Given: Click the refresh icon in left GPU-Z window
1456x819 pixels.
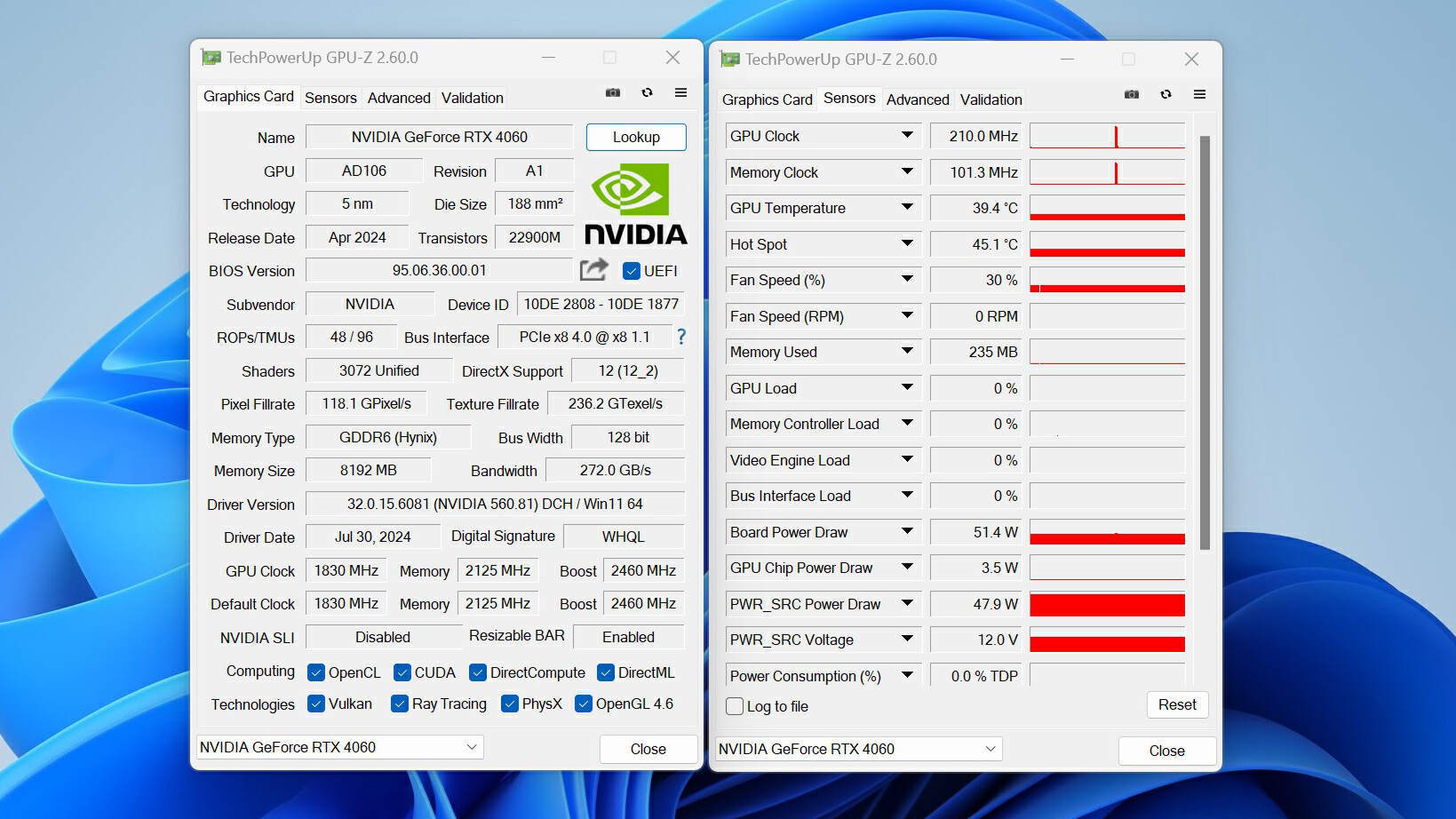Looking at the screenshot, I should click(x=647, y=92).
